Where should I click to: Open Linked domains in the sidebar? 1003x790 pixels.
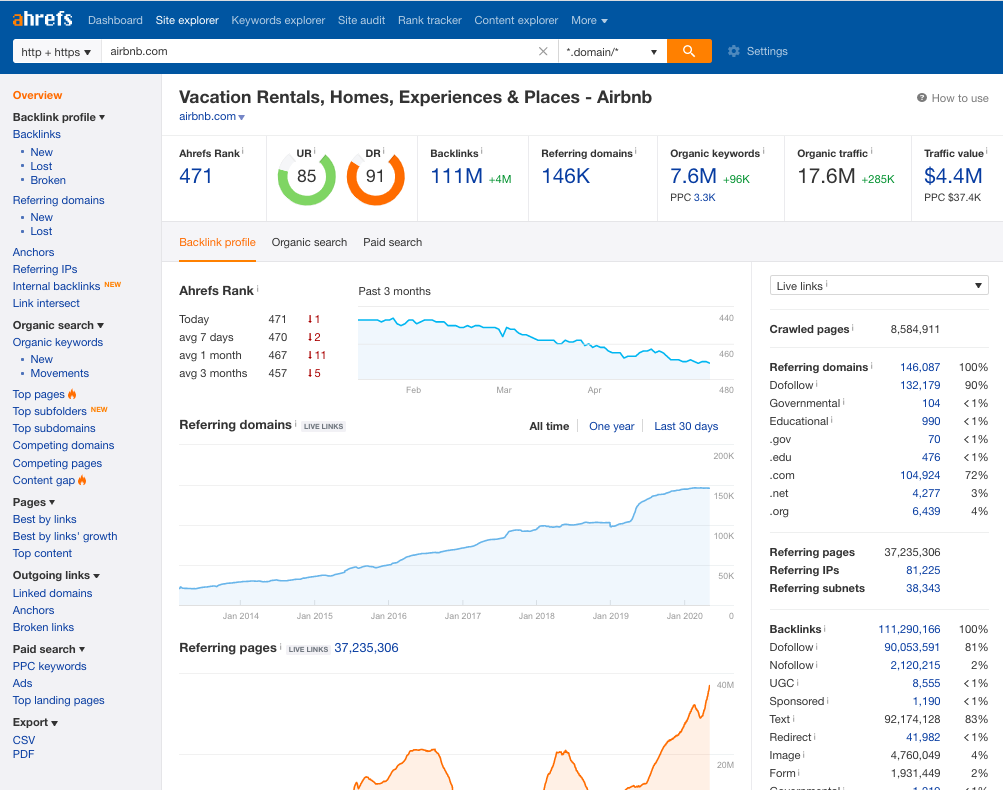(x=52, y=593)
